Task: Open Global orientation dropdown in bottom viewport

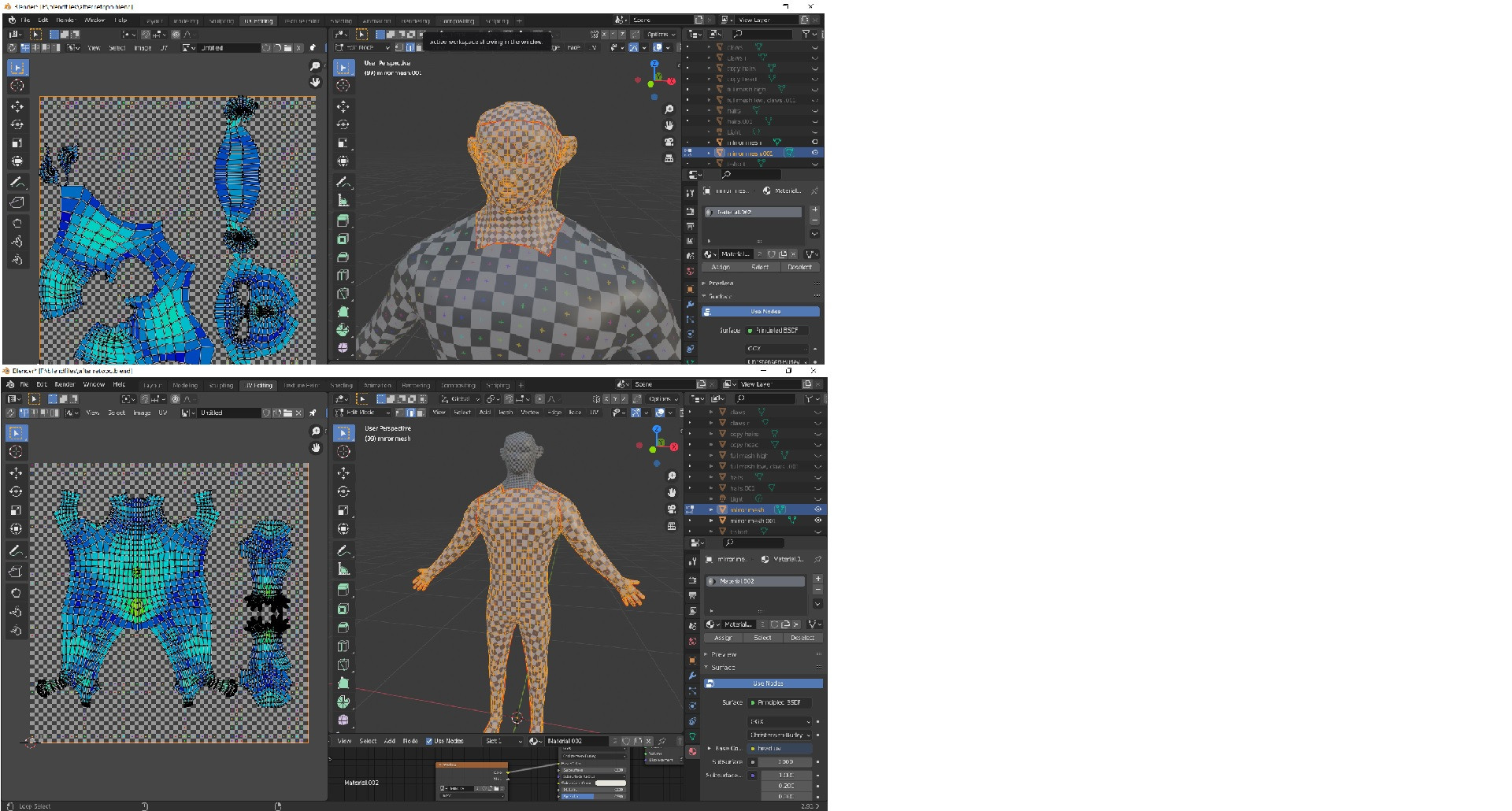Action: [461, 399]
